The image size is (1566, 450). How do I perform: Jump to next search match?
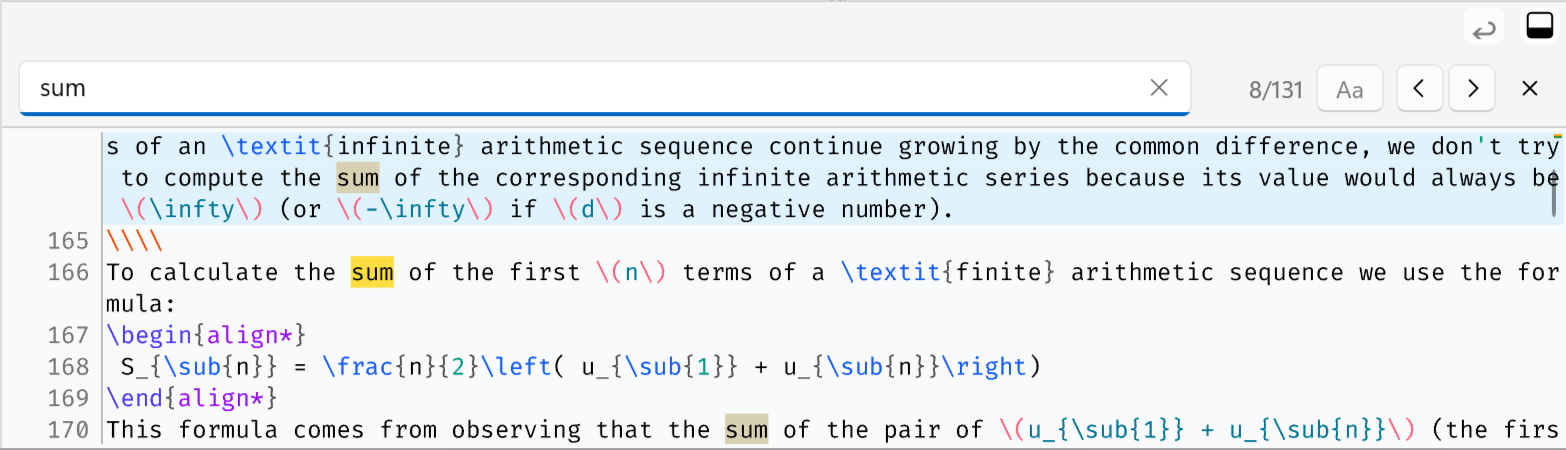(1472, 88)
